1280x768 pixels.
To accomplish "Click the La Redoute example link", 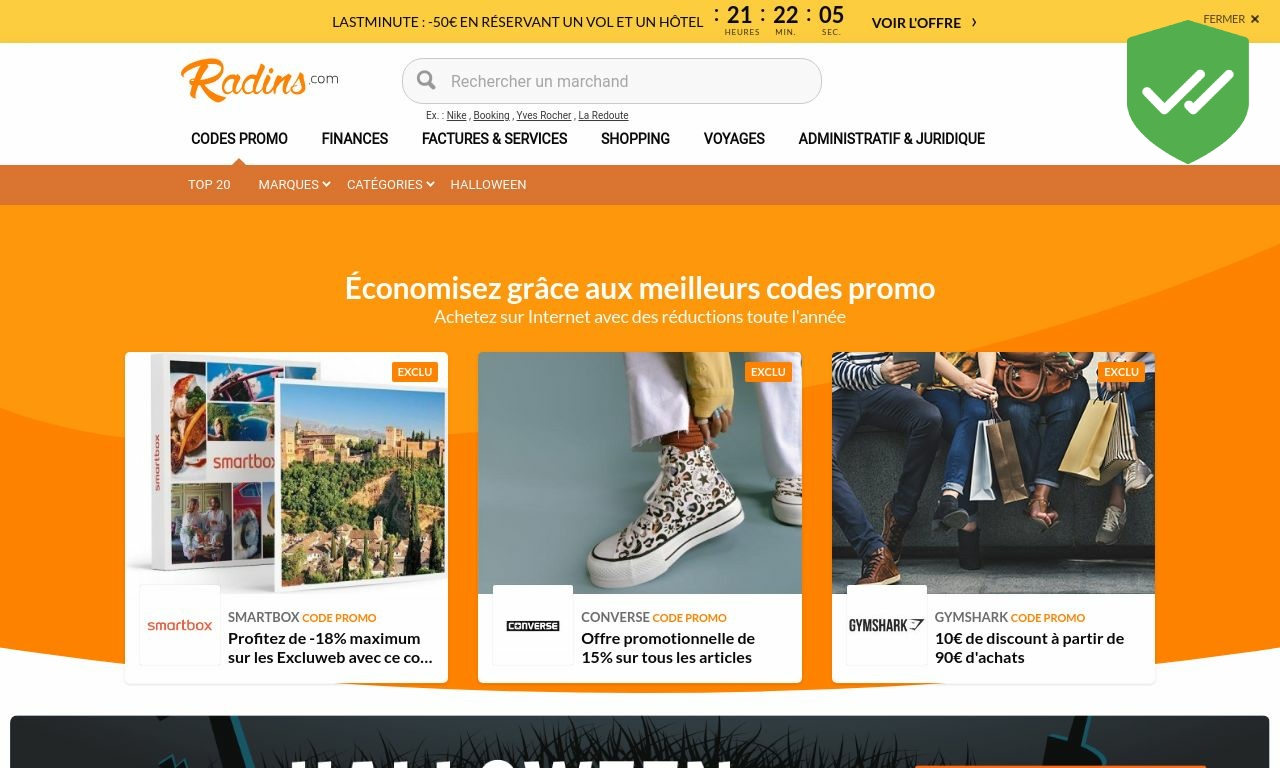I will 603,116.
